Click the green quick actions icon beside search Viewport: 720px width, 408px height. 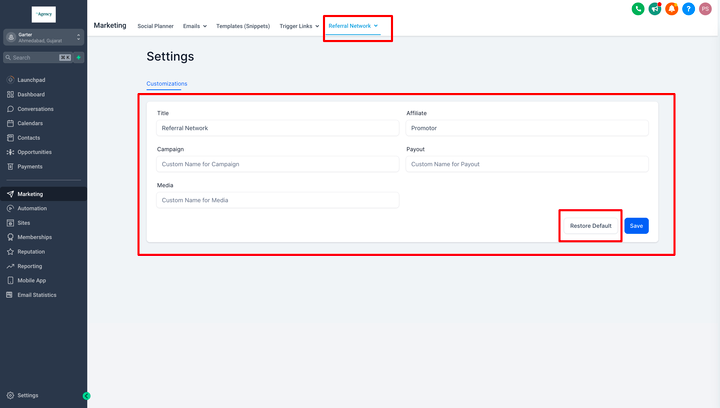(79, 58)
